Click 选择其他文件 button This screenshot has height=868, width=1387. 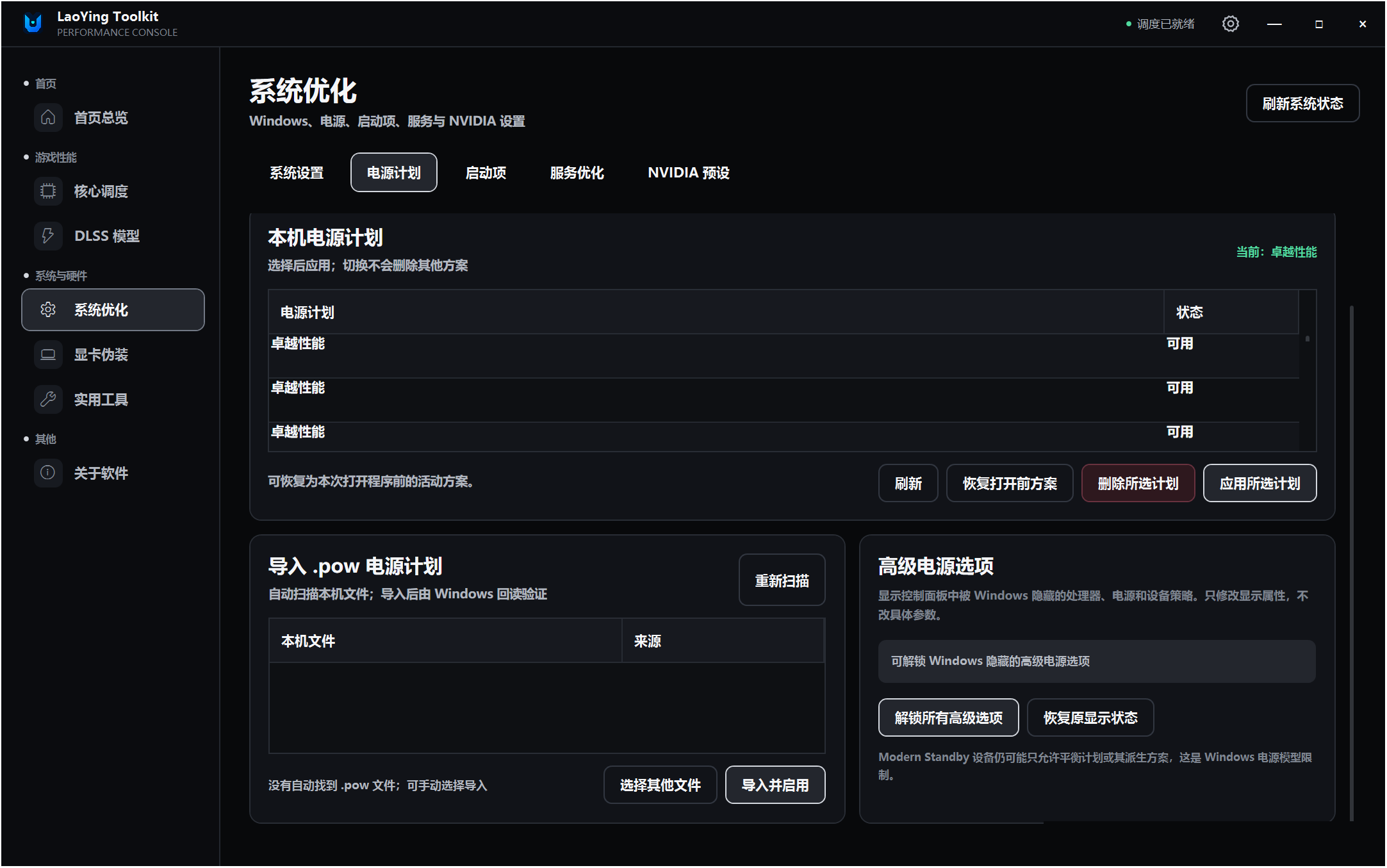point(660,785)
